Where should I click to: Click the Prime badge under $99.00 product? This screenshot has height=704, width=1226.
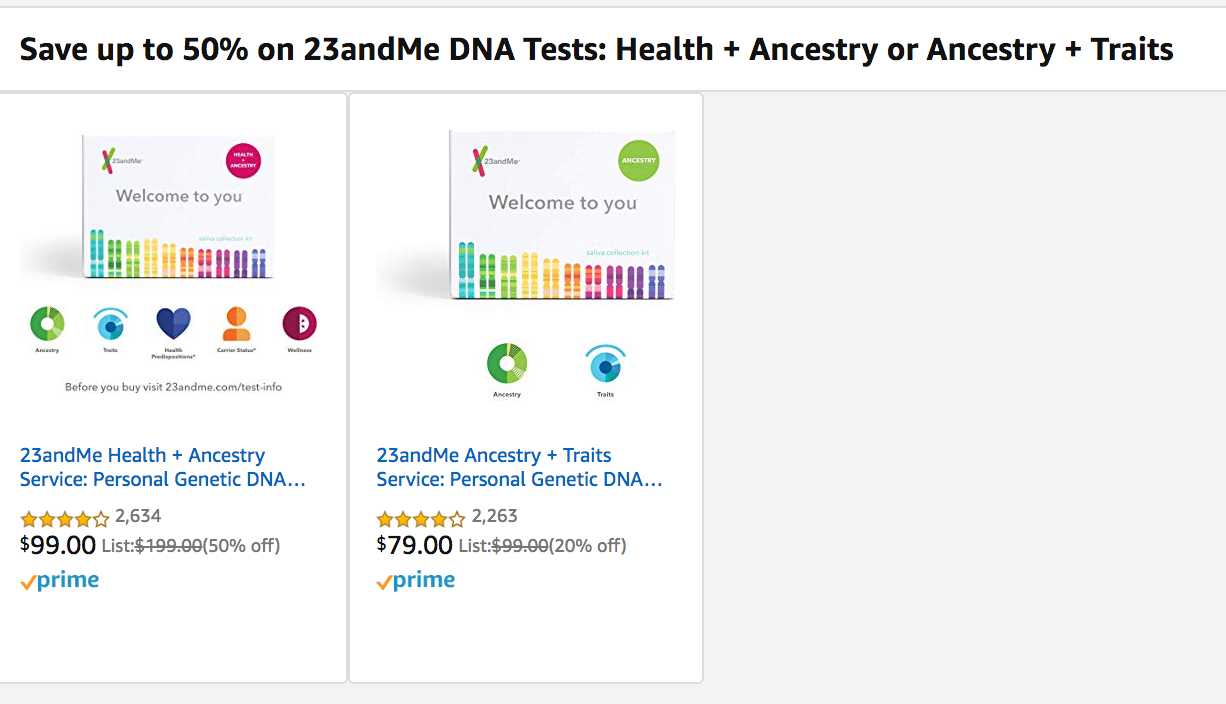coord(60,581)
